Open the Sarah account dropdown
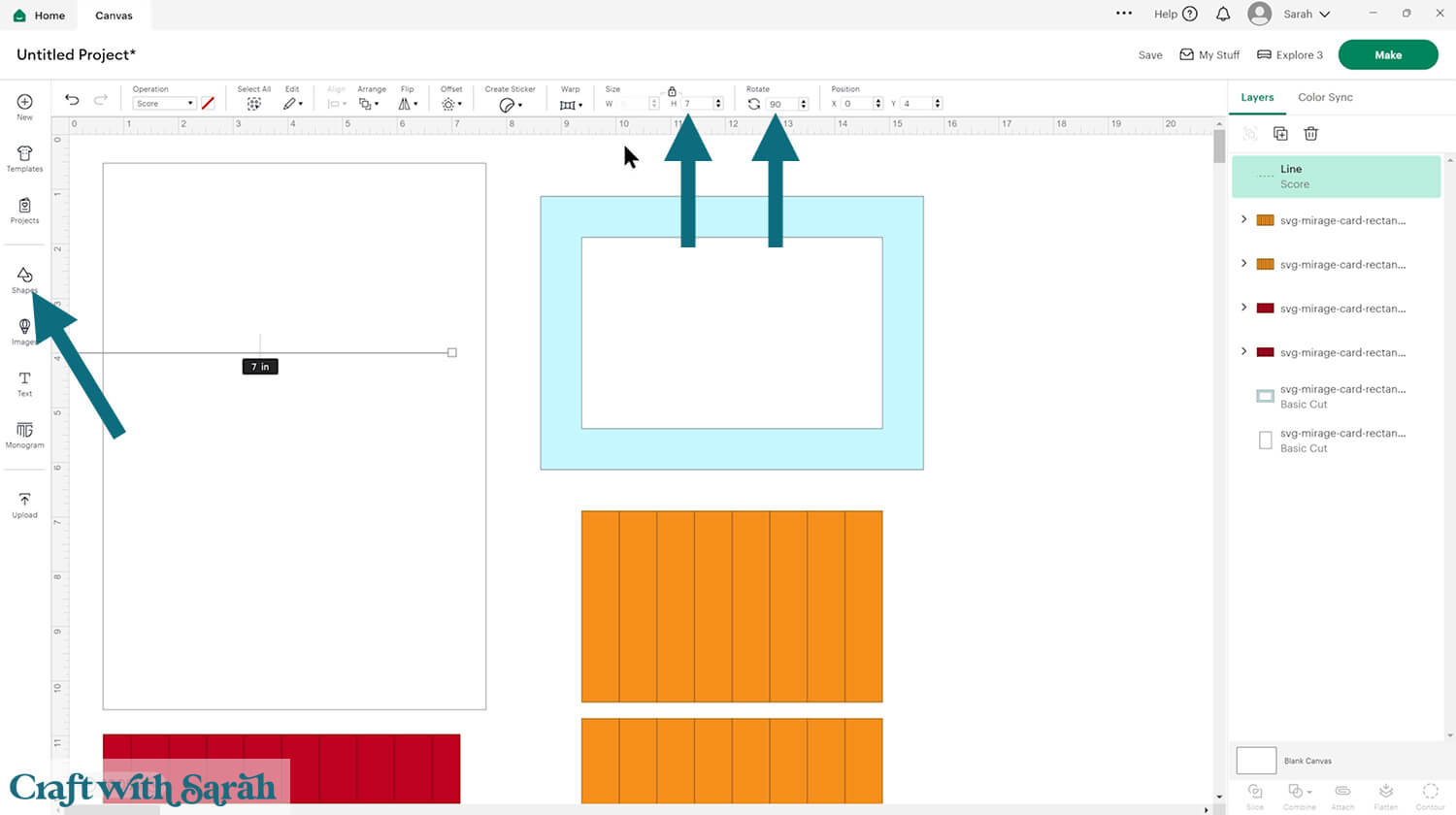 1306,15
